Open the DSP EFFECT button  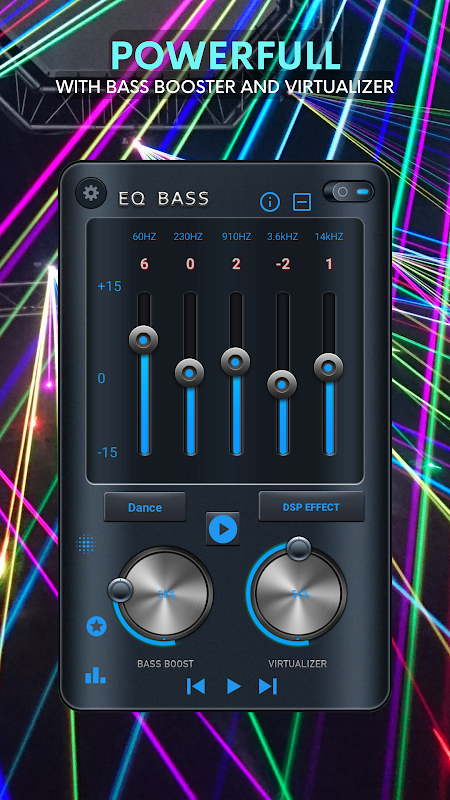[x=311, y=507]
